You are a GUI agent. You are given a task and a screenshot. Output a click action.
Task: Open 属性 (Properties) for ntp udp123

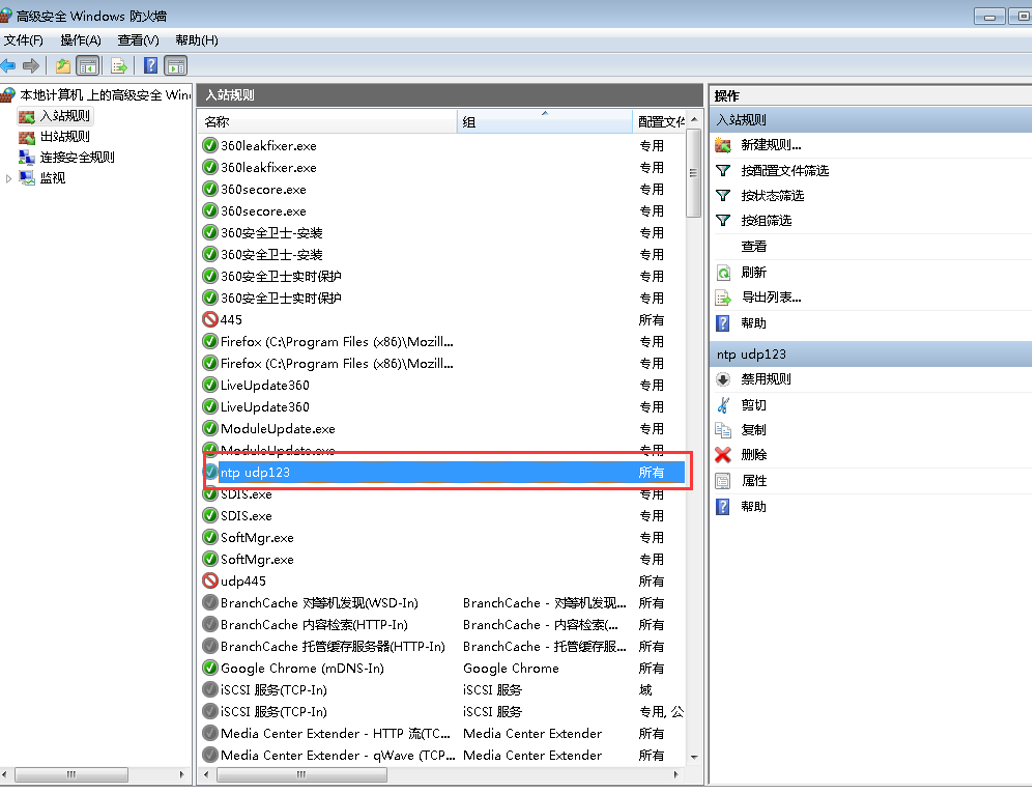(x=754, y=481)
